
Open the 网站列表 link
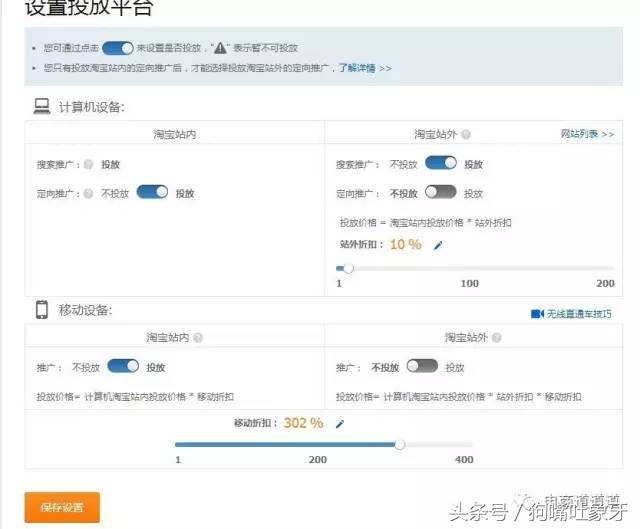coord(587,134)
